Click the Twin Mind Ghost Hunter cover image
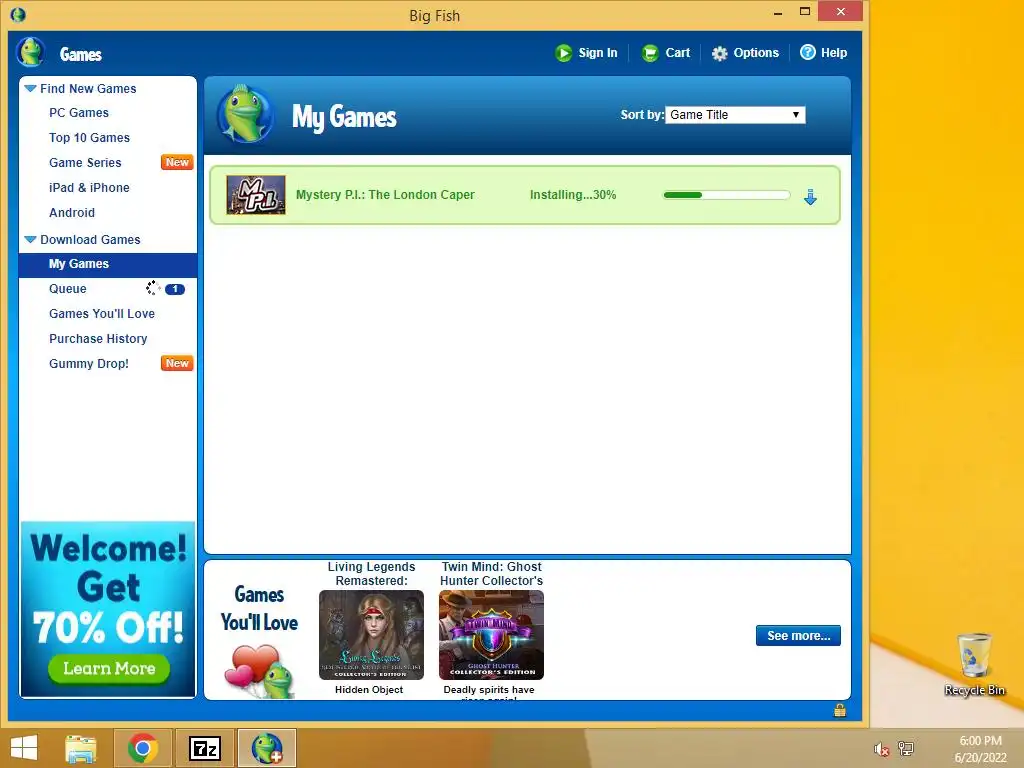 pos(491,635)
